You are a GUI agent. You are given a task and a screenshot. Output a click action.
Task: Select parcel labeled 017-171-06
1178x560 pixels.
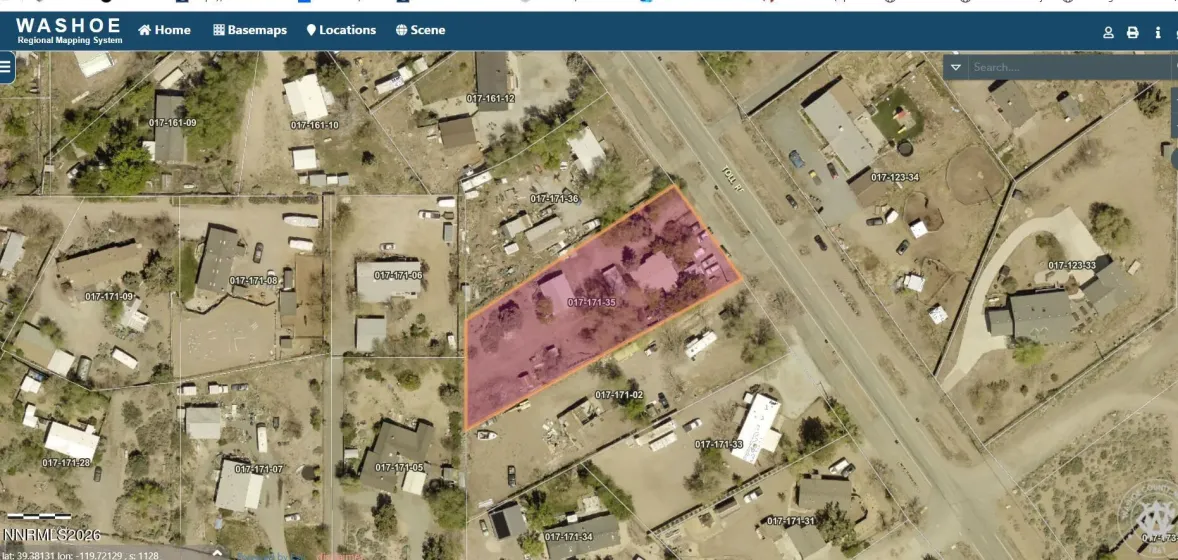pyautogui.click(x=398, y=275)
